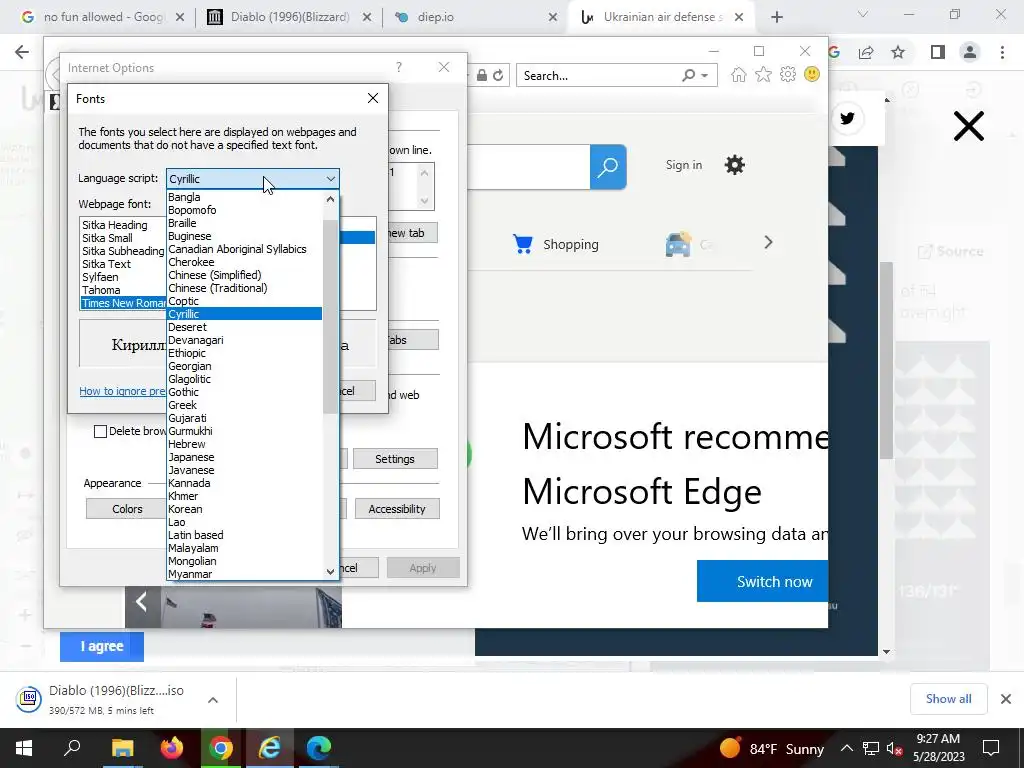Close the Fonts dialog
The image size is (1024, 768).
[373, 98]
